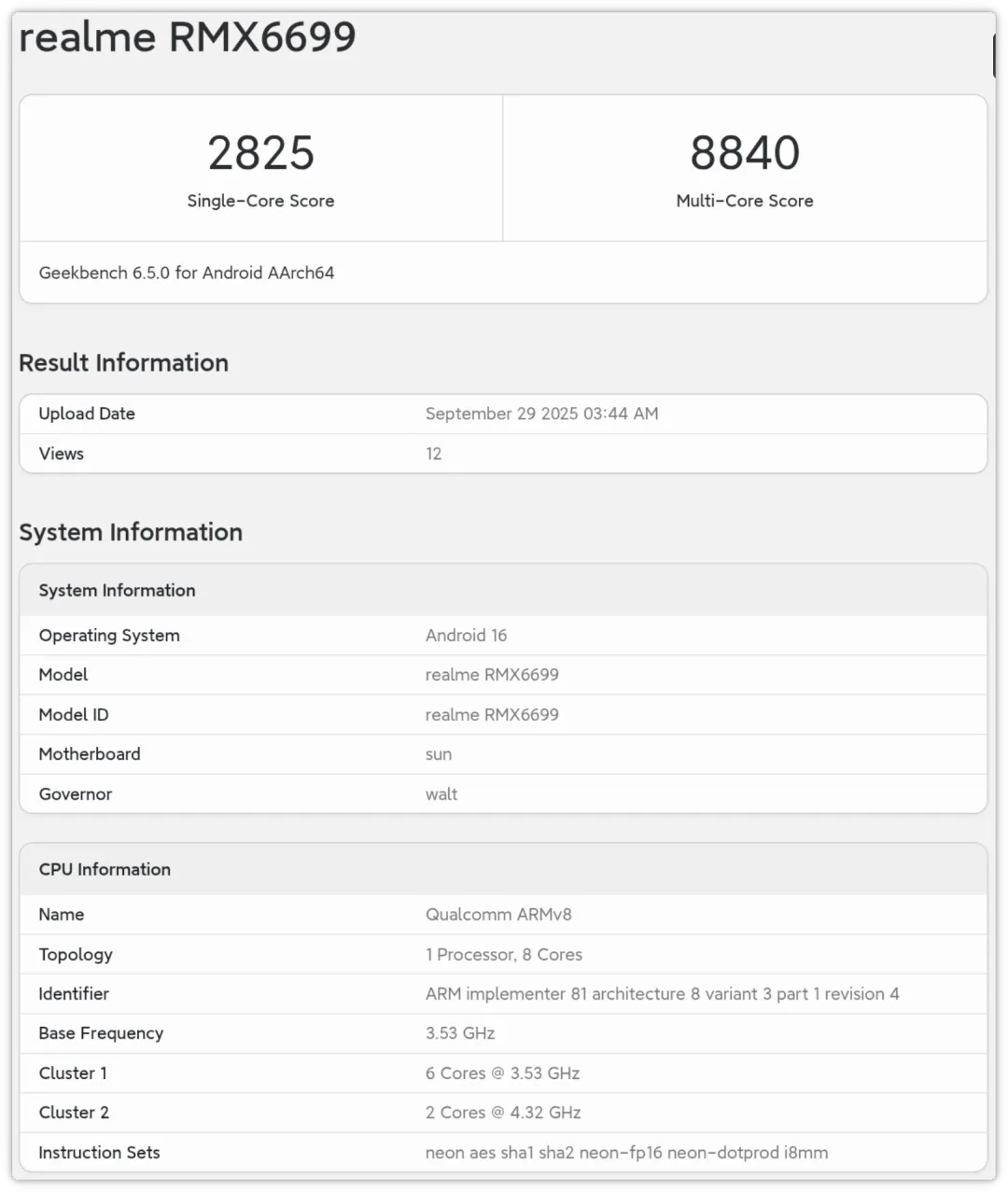This screenshot has width=1008, height=1192.
Task: Click the Cluster 2 frequency 4.32 GHz value
Action: pyautogui.click(x=503, y=1113)
